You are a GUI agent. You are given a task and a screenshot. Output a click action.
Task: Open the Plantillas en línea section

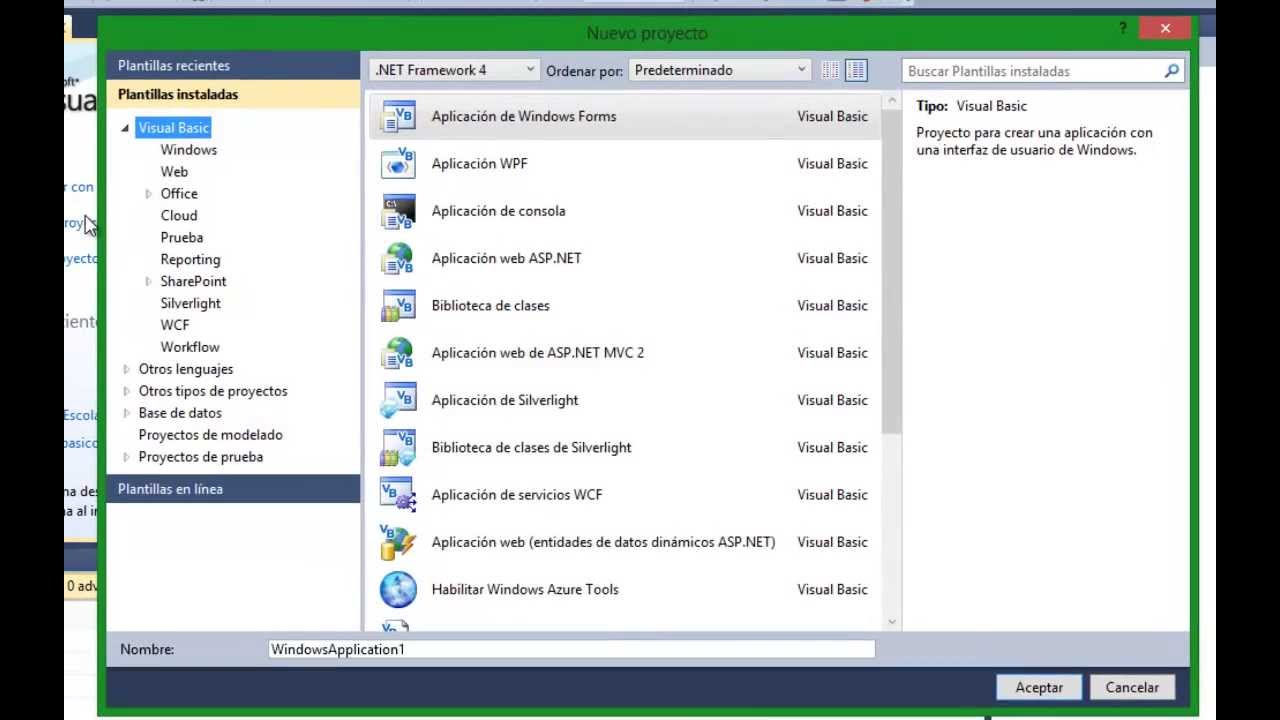coord(233,489)
